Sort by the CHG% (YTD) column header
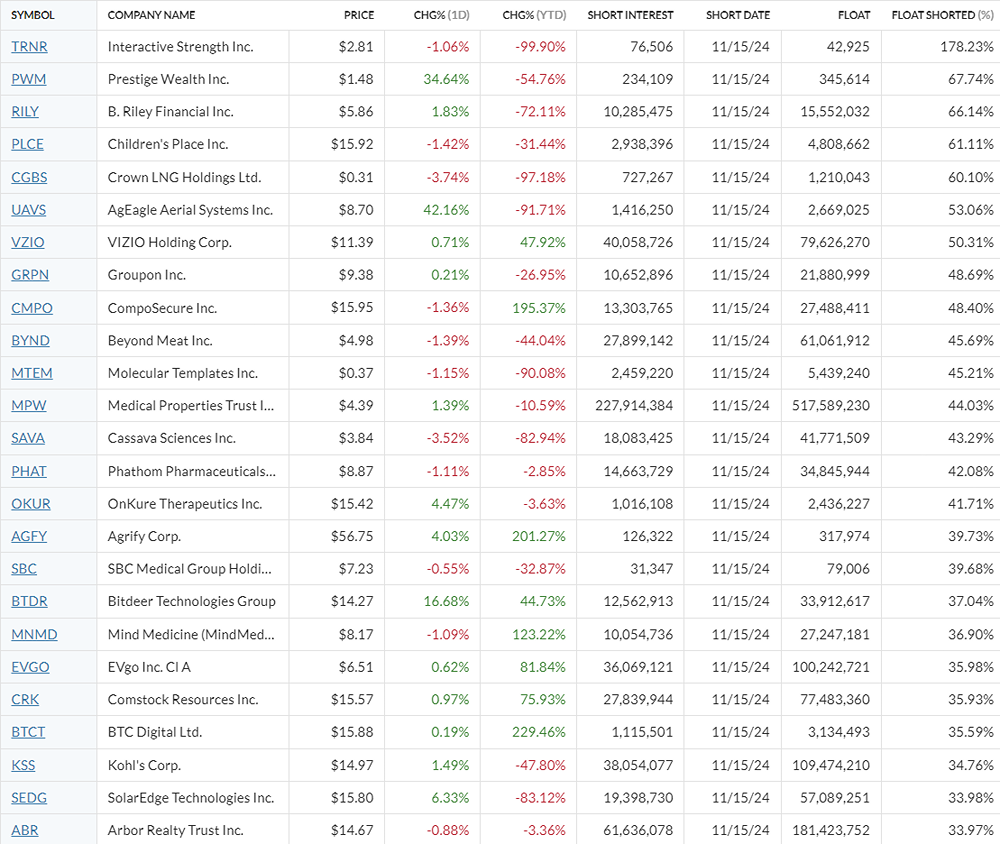The width and height of the screenshot is (1000, 844). (x=534, y=15)
